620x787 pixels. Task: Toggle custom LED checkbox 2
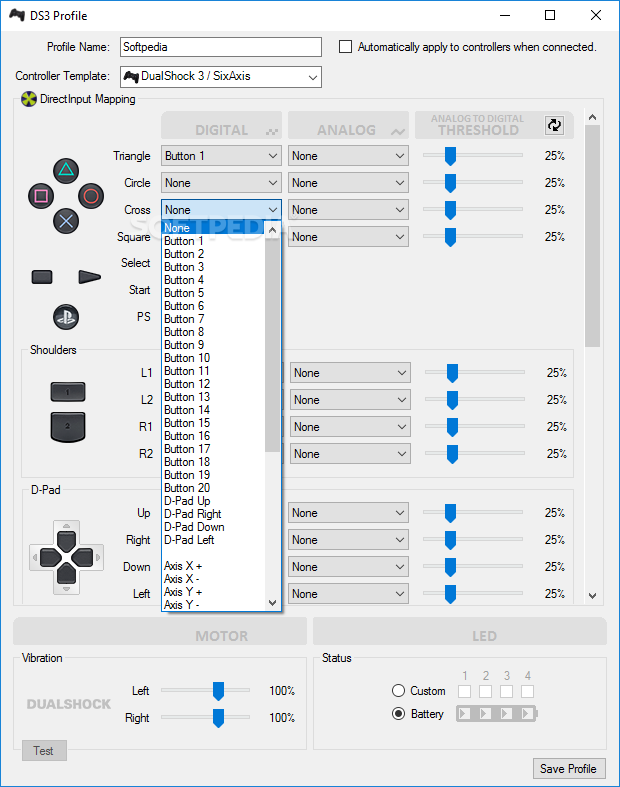coord(485,691)
